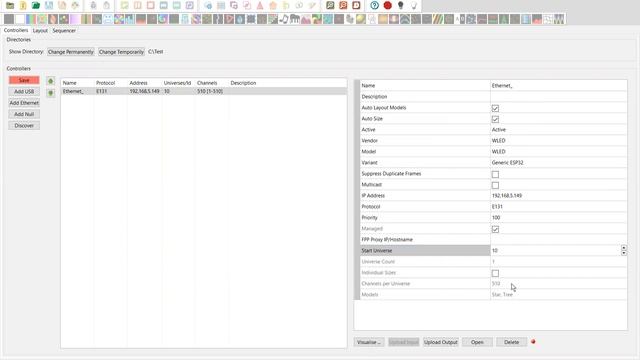Select the Piano effect icon
This screenshot has width=640, height=360.
pos(295,19)
